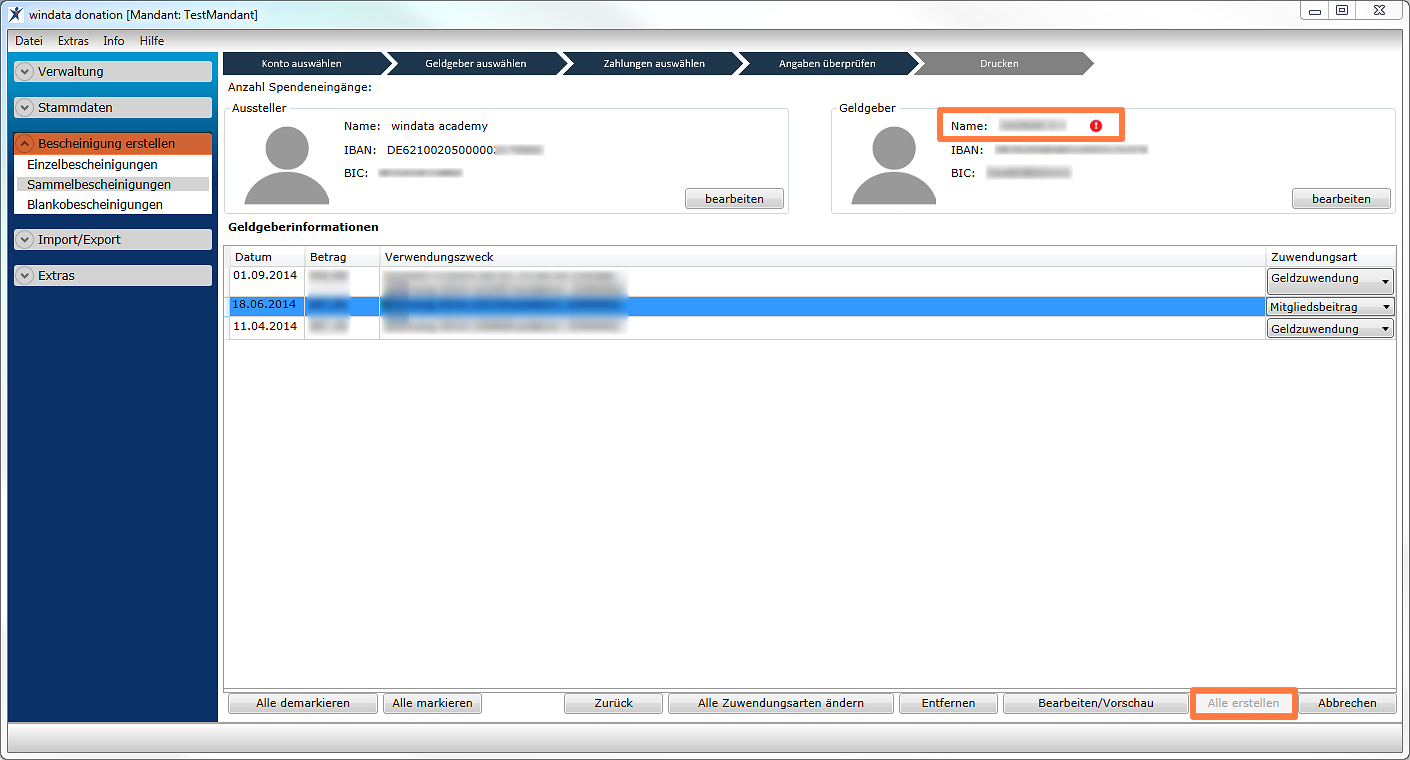This screenshot has height=760, width=1410.
Task: Click the Verwendungszweck column header
Action: tap(822, 257)
